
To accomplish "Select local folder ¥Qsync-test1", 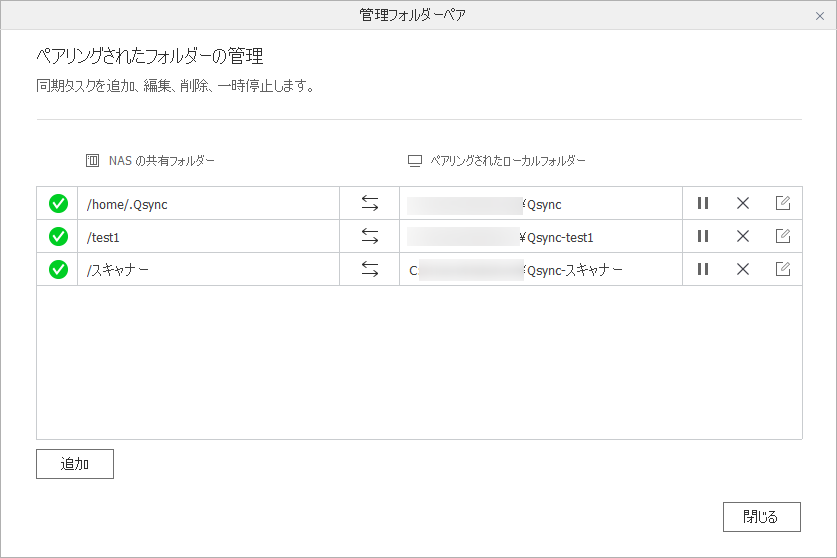I will (x=556, y=238).
